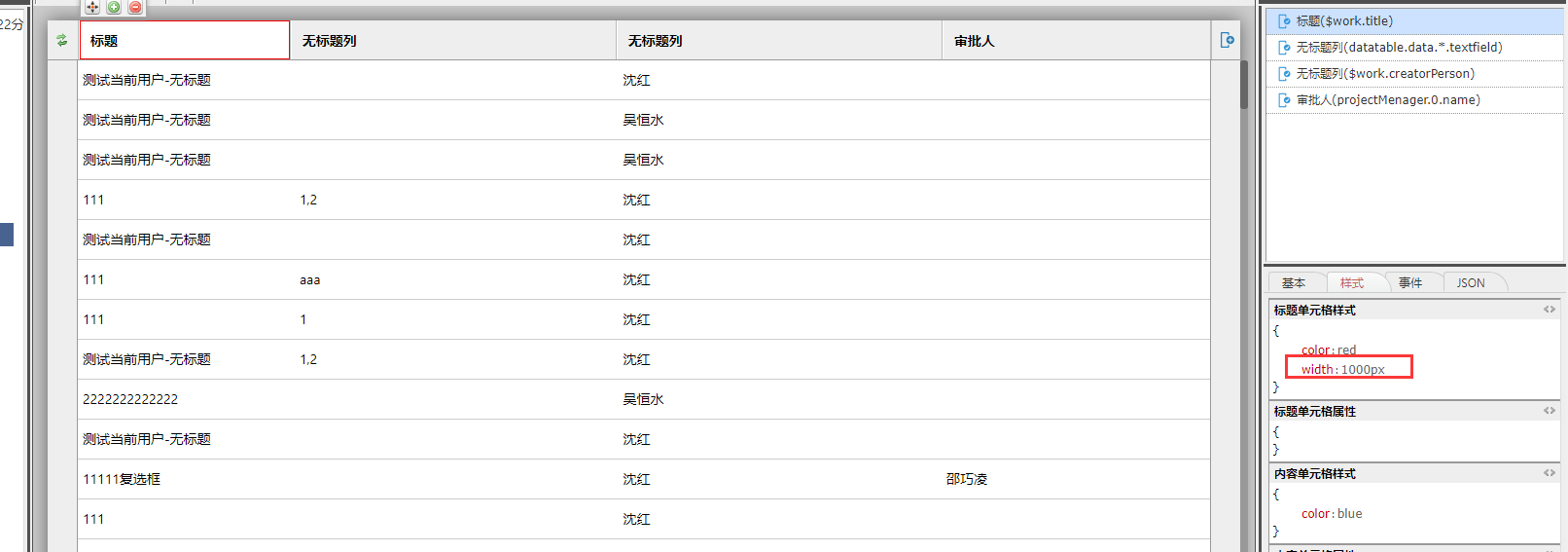Click the icon beside 标题($work.title)

click(1284, 21)
